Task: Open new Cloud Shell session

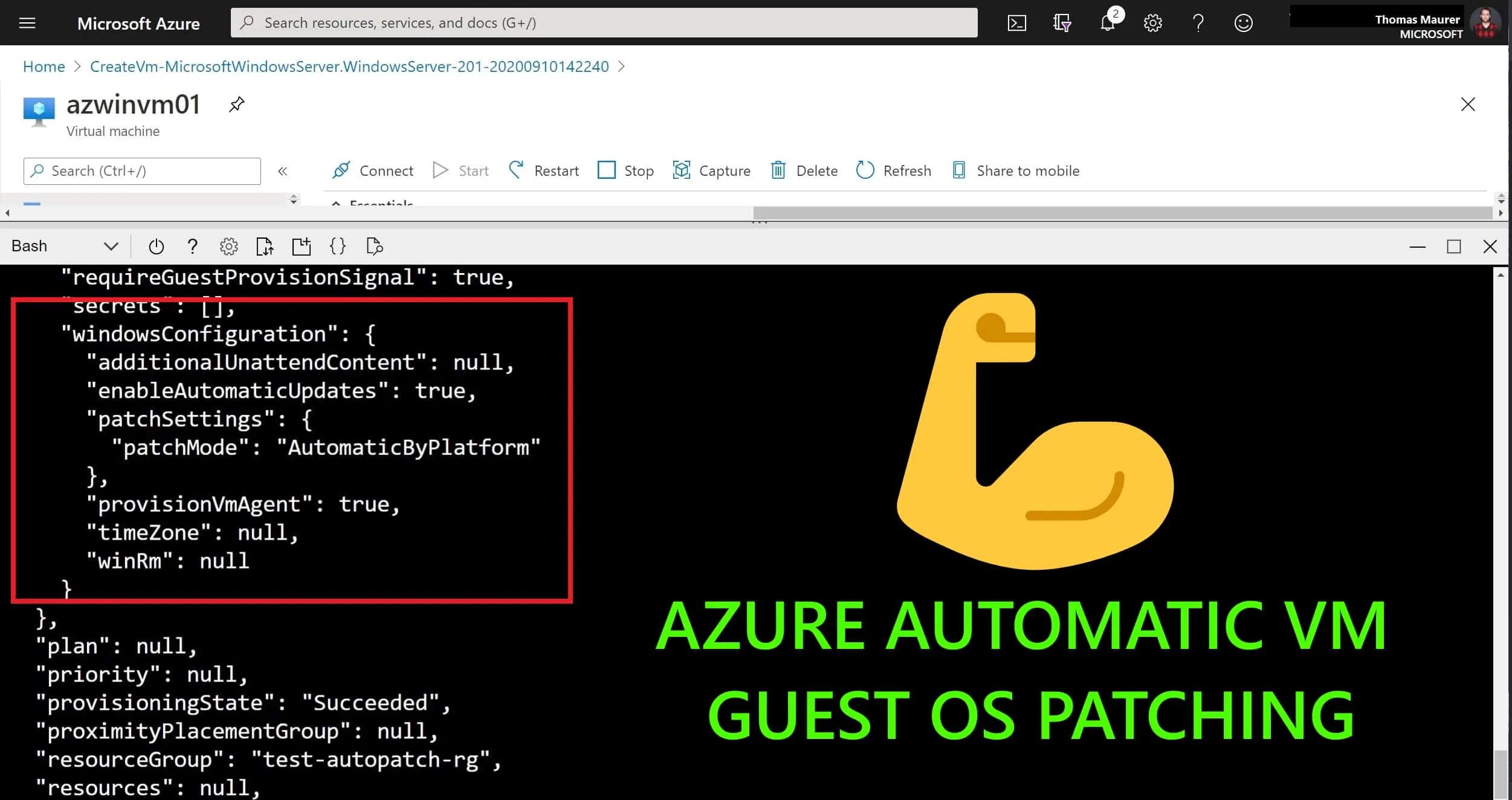Action: point(301,247)
